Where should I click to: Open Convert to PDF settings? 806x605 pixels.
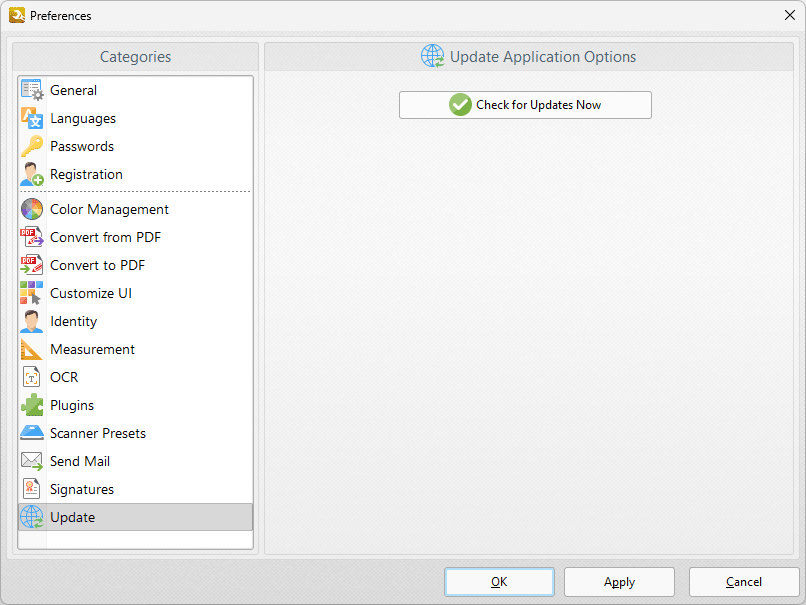click(136, 265)
